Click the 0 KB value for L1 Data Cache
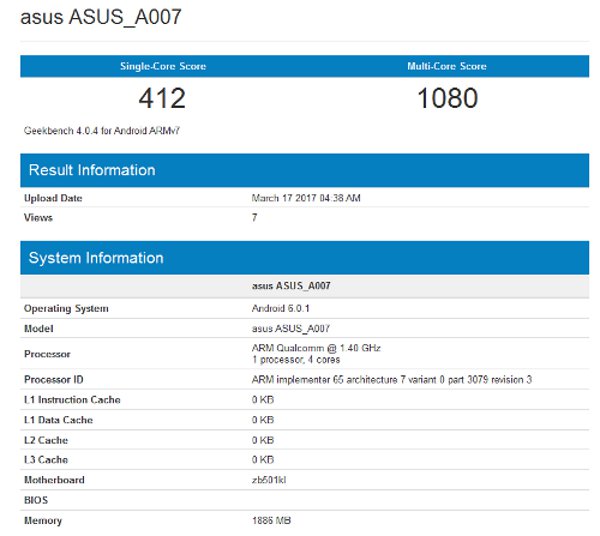This screenshot has width=600, height=536. click(x=263, y=420)
